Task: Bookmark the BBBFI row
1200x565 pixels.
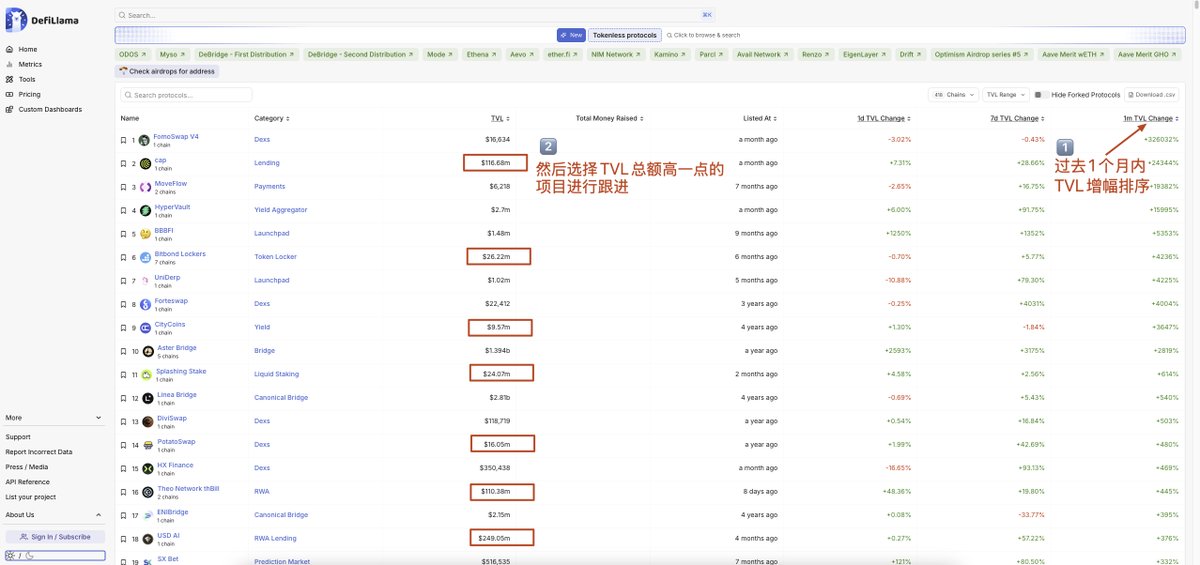Action: tap(124, 234)
